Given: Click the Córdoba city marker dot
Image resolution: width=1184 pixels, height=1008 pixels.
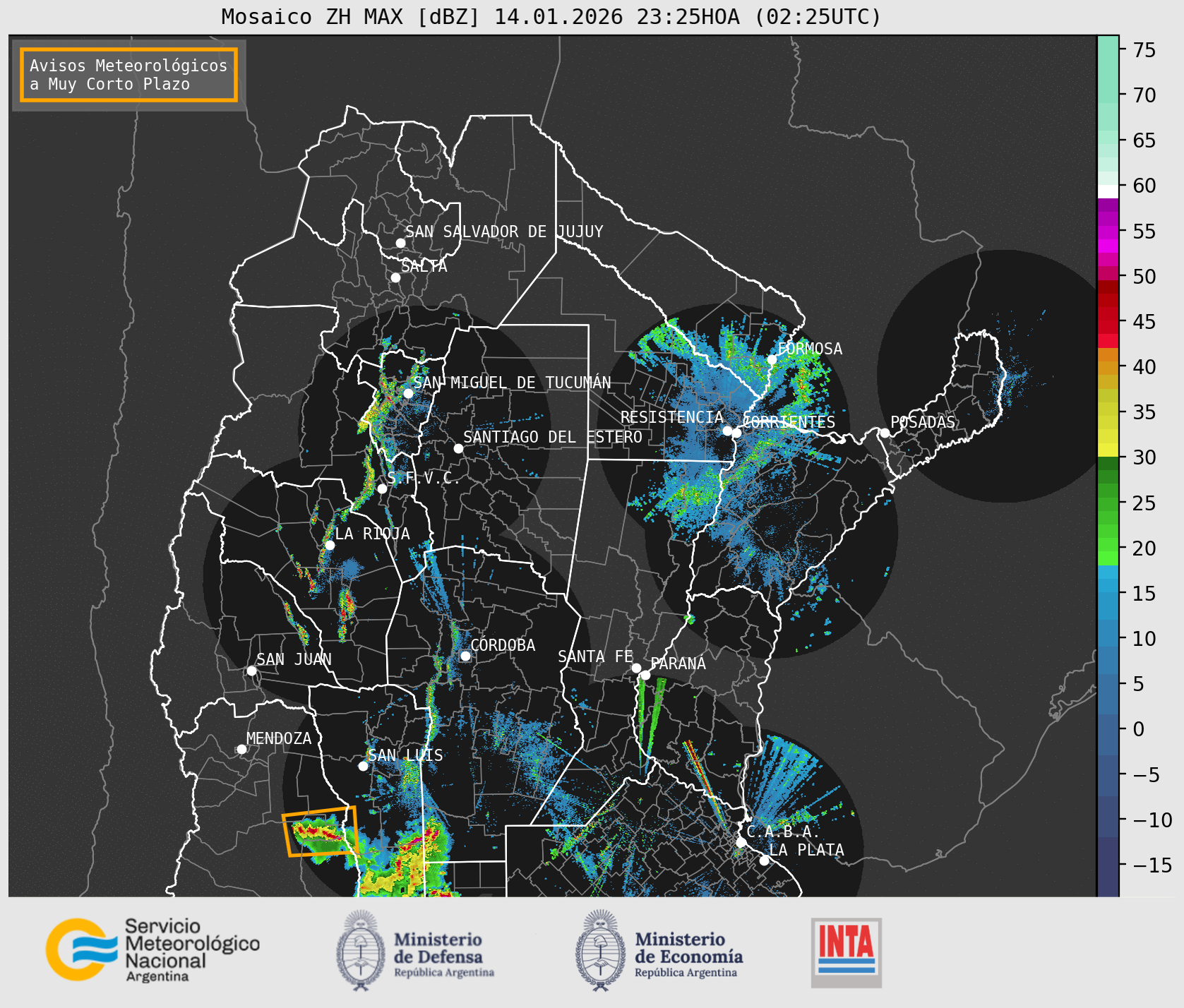Looking at the screenshot, I should point(465,656).
